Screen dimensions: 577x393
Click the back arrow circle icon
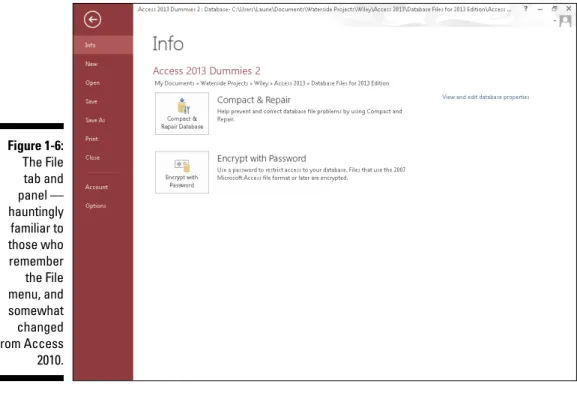click(92, 20)
